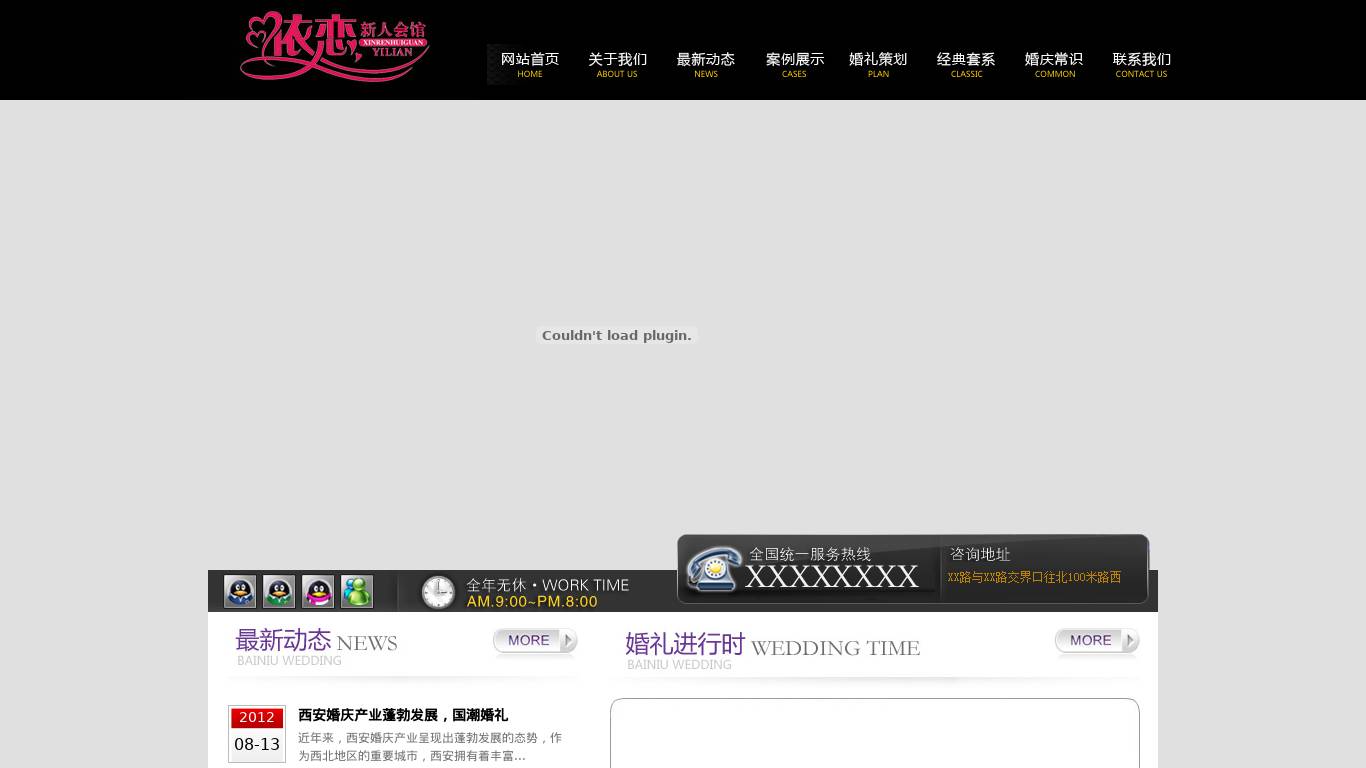1366x768 pixels.
Task: Click the MORE button in 最新动态 NEWS section
Action: click(x=531, y=640)
